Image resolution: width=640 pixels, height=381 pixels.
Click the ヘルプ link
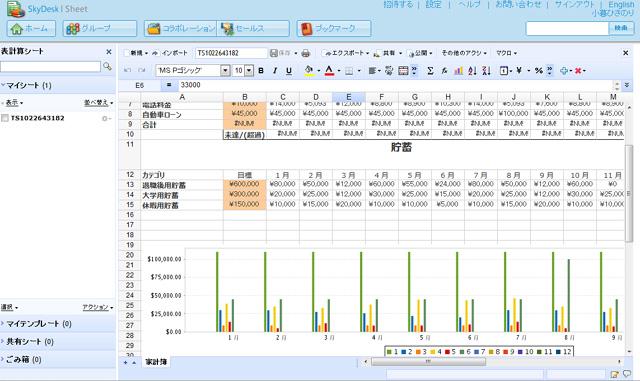point(469,4)
